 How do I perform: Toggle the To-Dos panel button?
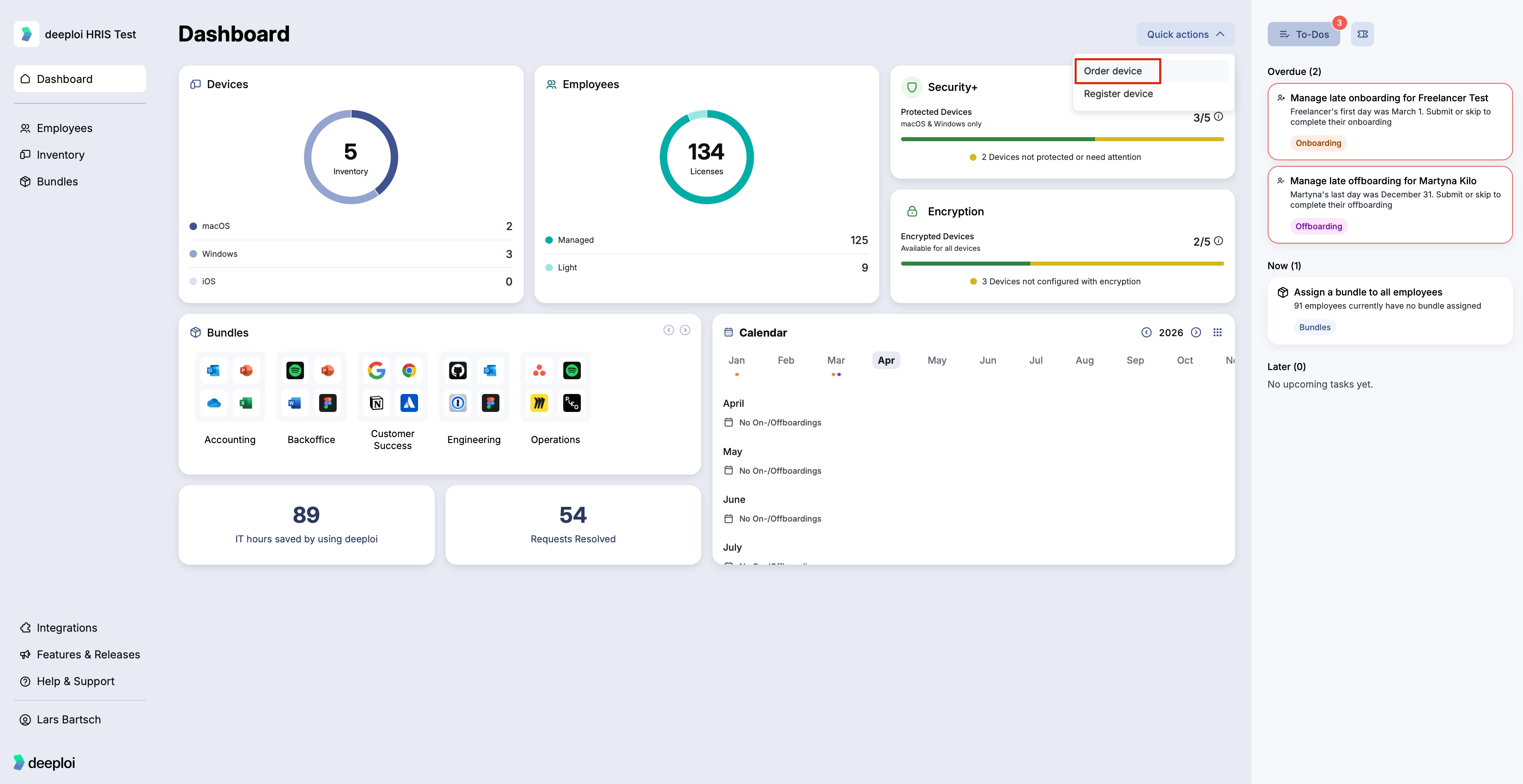[1304, 34]
